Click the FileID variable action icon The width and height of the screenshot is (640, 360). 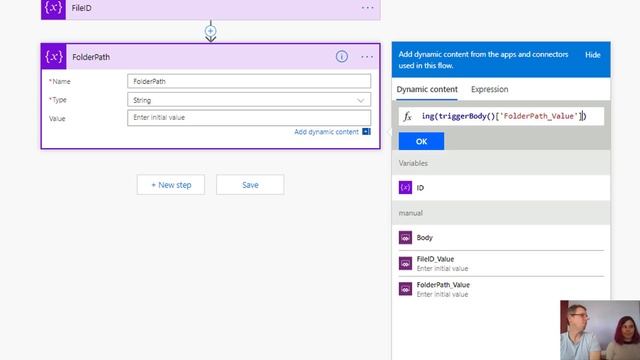53,9
